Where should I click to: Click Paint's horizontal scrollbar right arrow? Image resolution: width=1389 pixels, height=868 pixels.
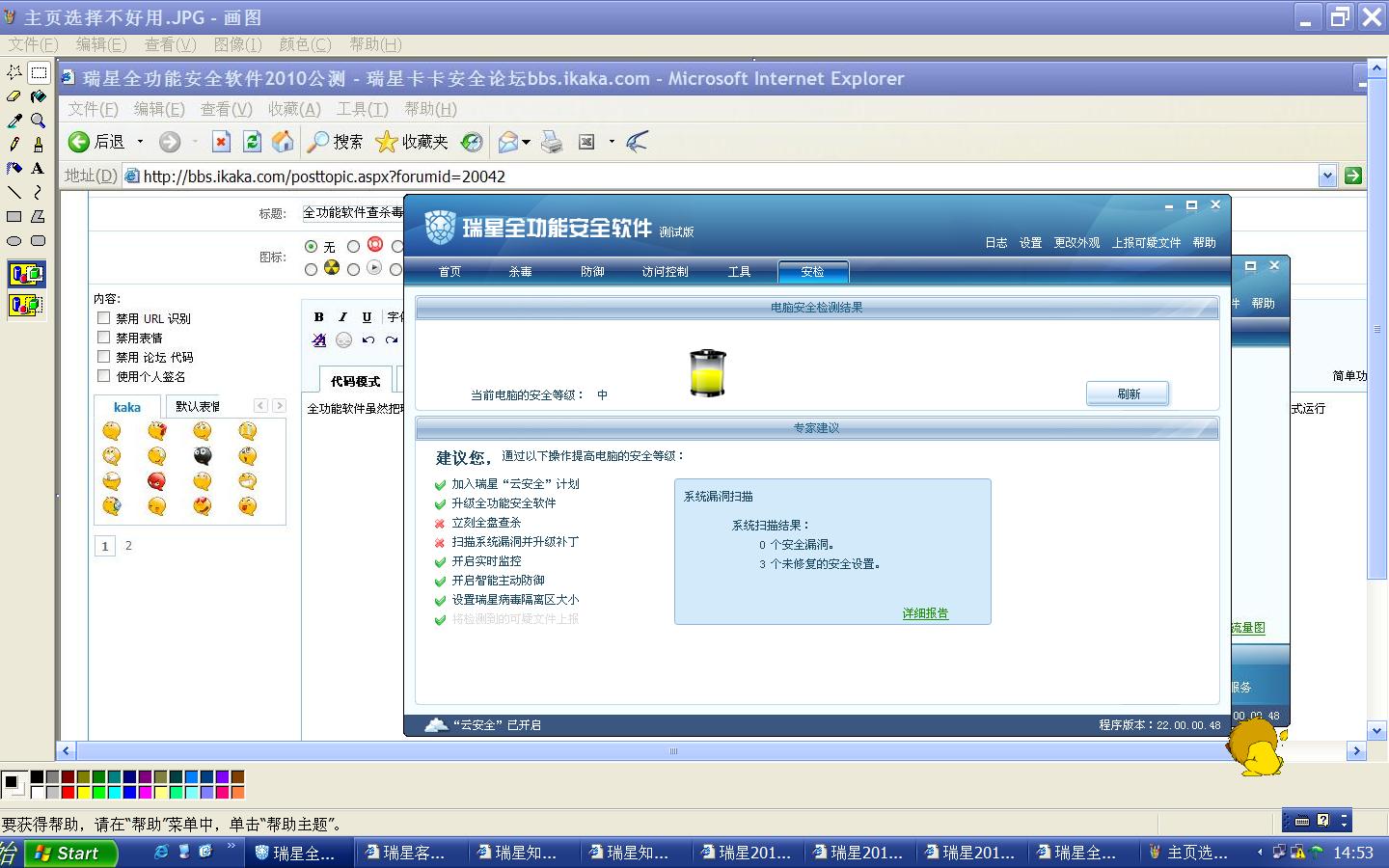point(1357,750)
